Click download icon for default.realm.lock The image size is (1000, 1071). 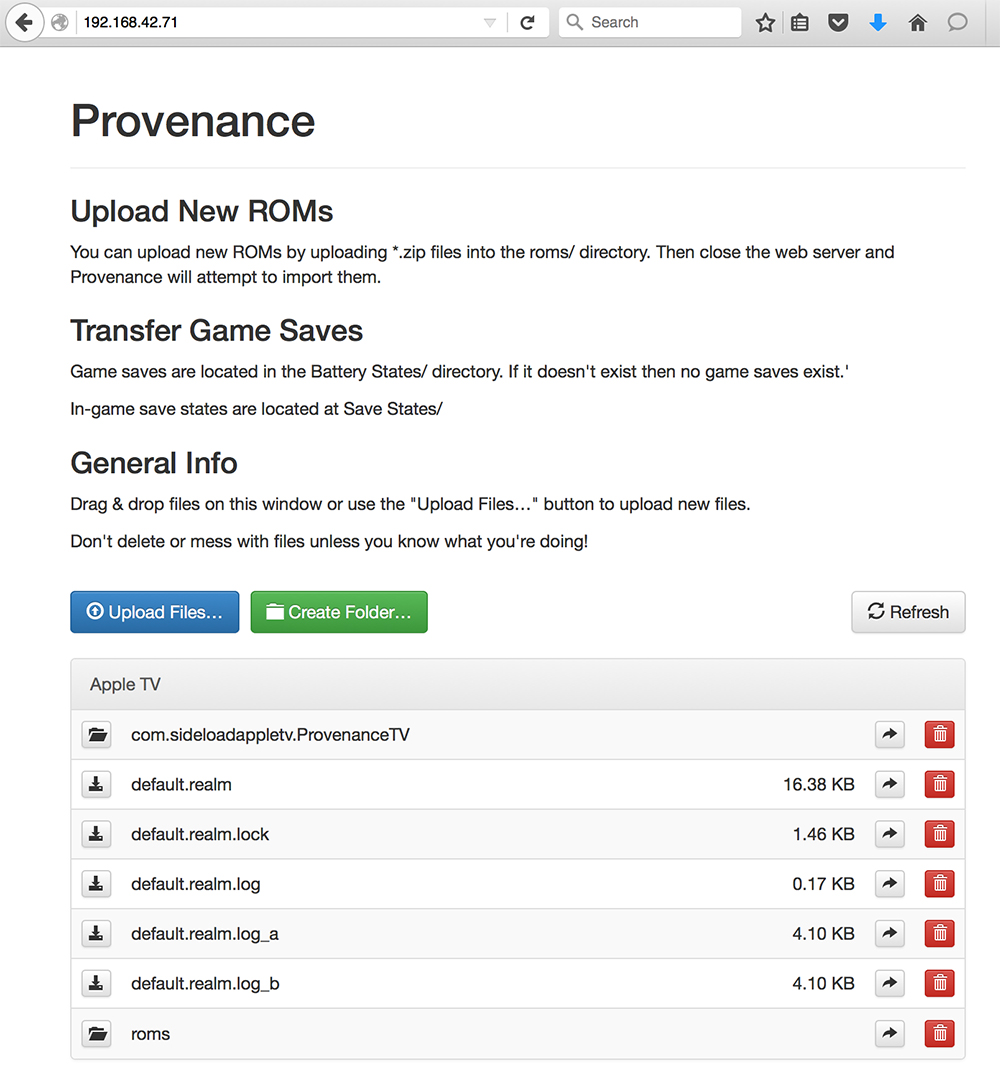pyautogui.click(x=96, y=834)
